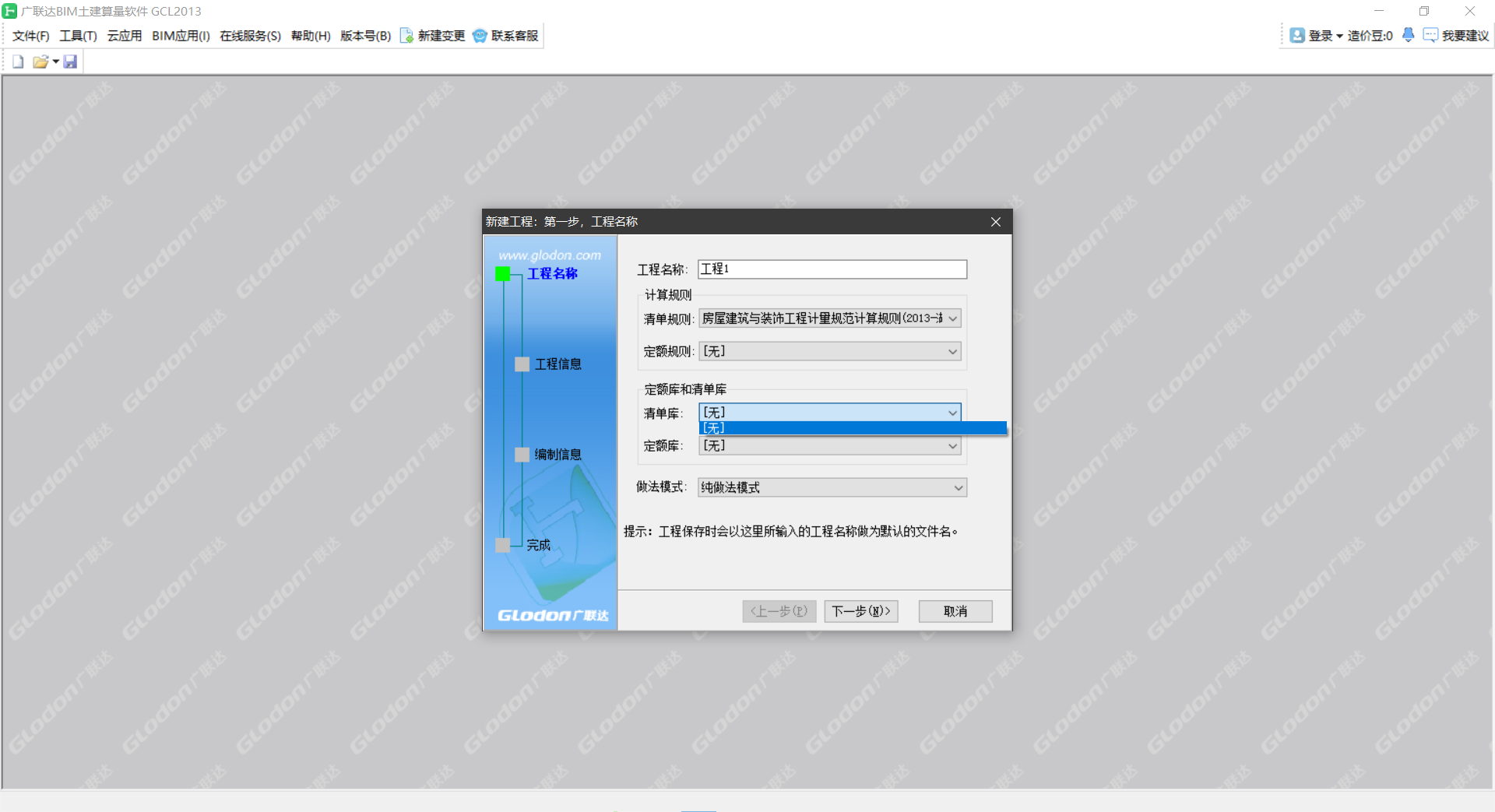Open the 定额库 dropdown
This screenshot has height=812, width=1495.
[x=830, y=446]
